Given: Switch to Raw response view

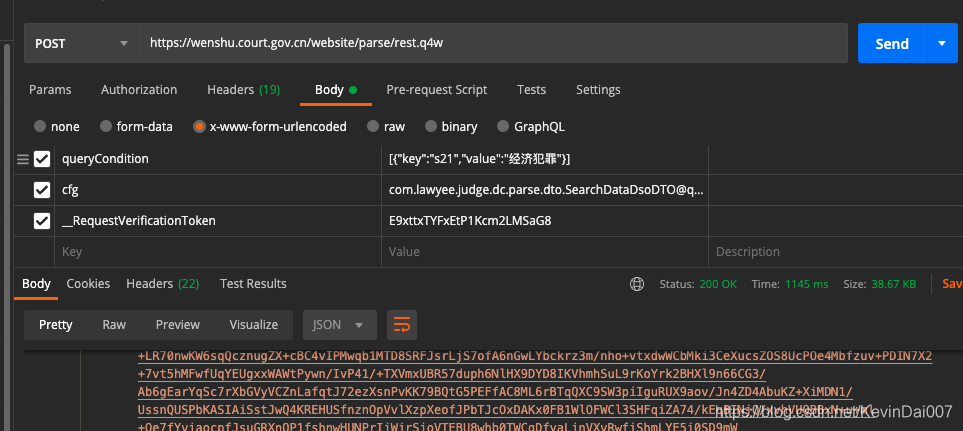Looking at the screenshot, I should coord(114,325).
